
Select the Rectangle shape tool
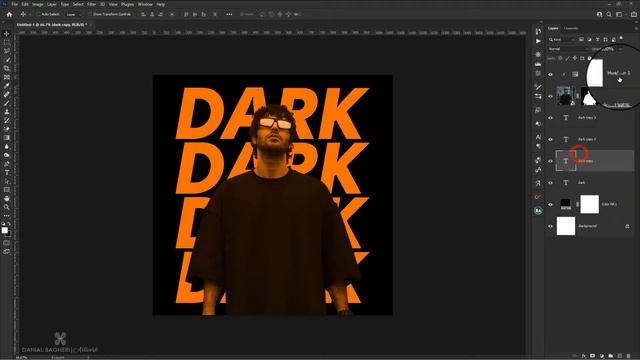point(7,190)
